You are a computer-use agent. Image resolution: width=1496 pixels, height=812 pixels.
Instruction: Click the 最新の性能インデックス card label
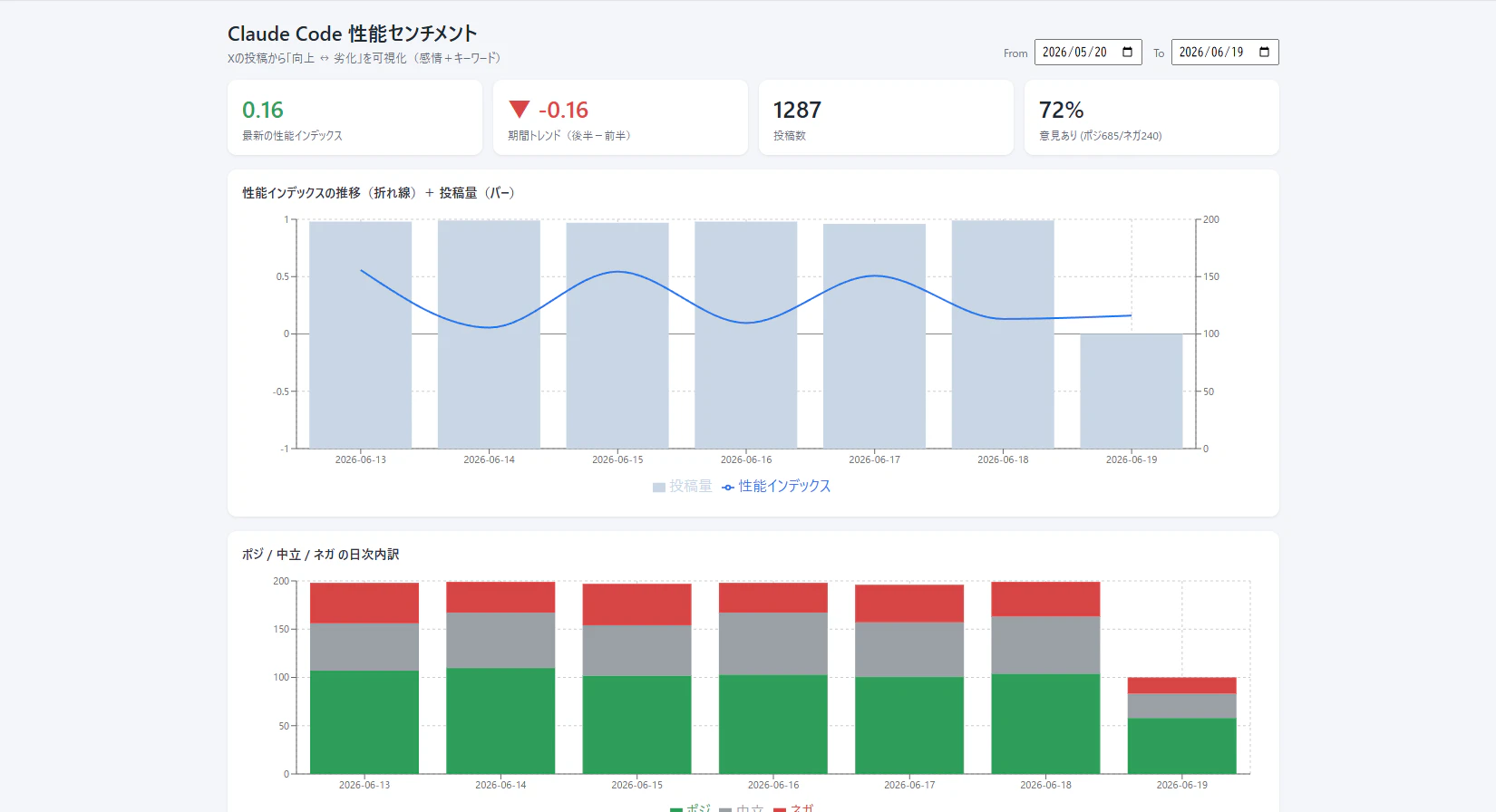pyautogui.click(x=292, y=136)
